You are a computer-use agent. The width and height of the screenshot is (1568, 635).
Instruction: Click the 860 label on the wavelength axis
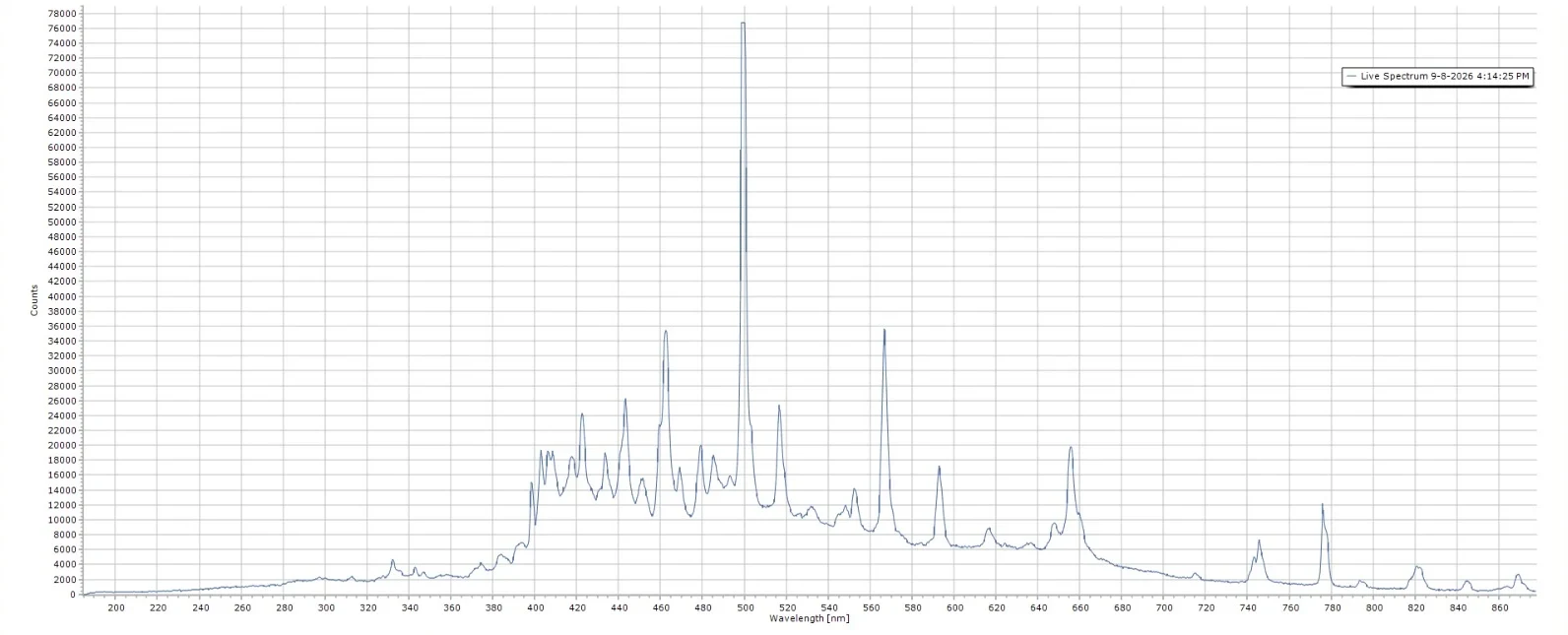[1501, 607]
